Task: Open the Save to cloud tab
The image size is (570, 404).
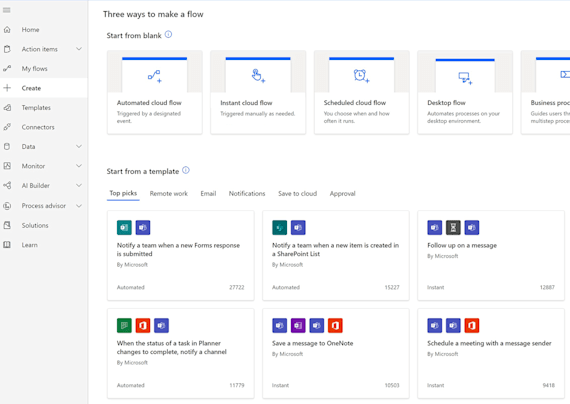Action: pyautogui.click(x=297, y=193)
